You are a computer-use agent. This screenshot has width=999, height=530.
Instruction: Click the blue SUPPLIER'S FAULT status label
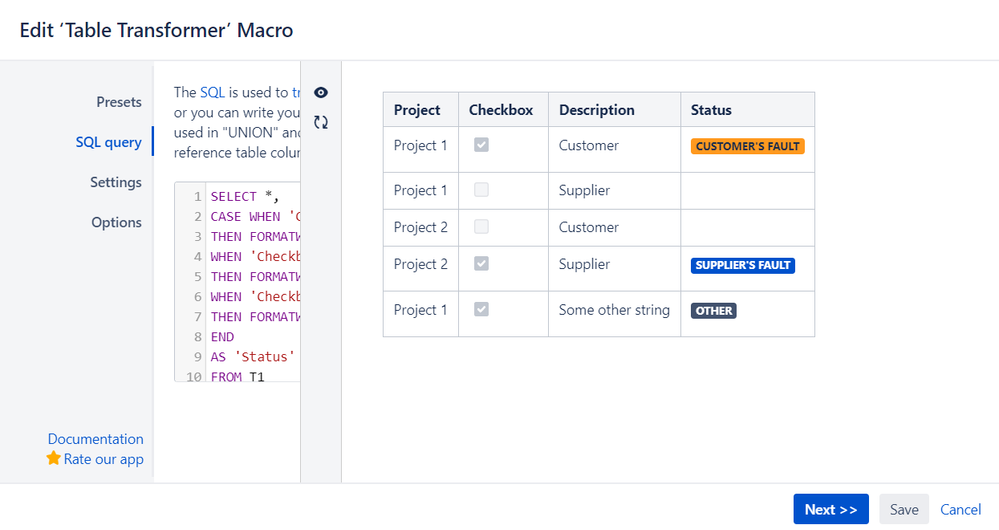coord(743,265)
